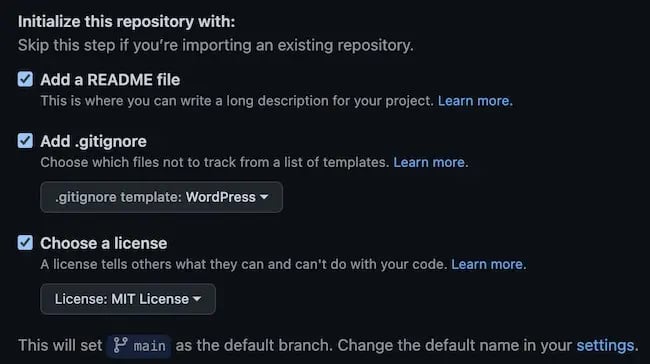
Task: Open Learn more link about README
Action: tap(475, 101)
